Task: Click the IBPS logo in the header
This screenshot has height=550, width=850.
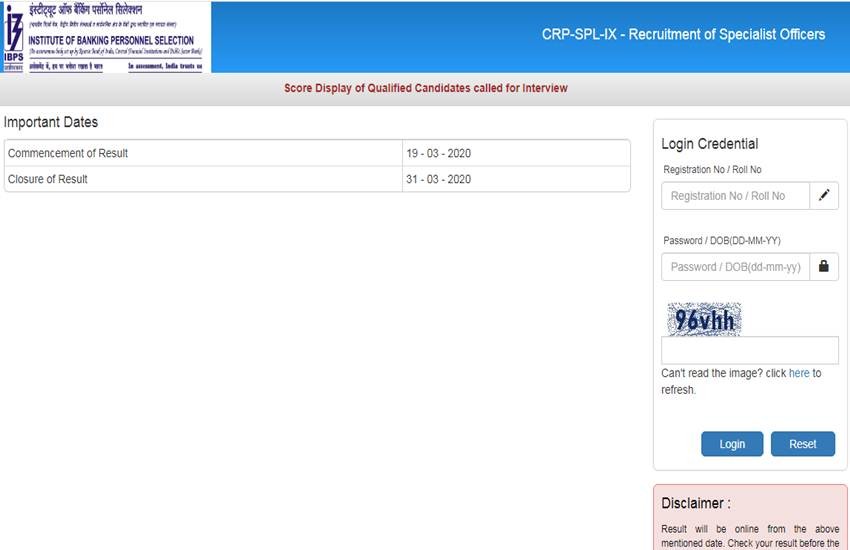Action: 14,37
